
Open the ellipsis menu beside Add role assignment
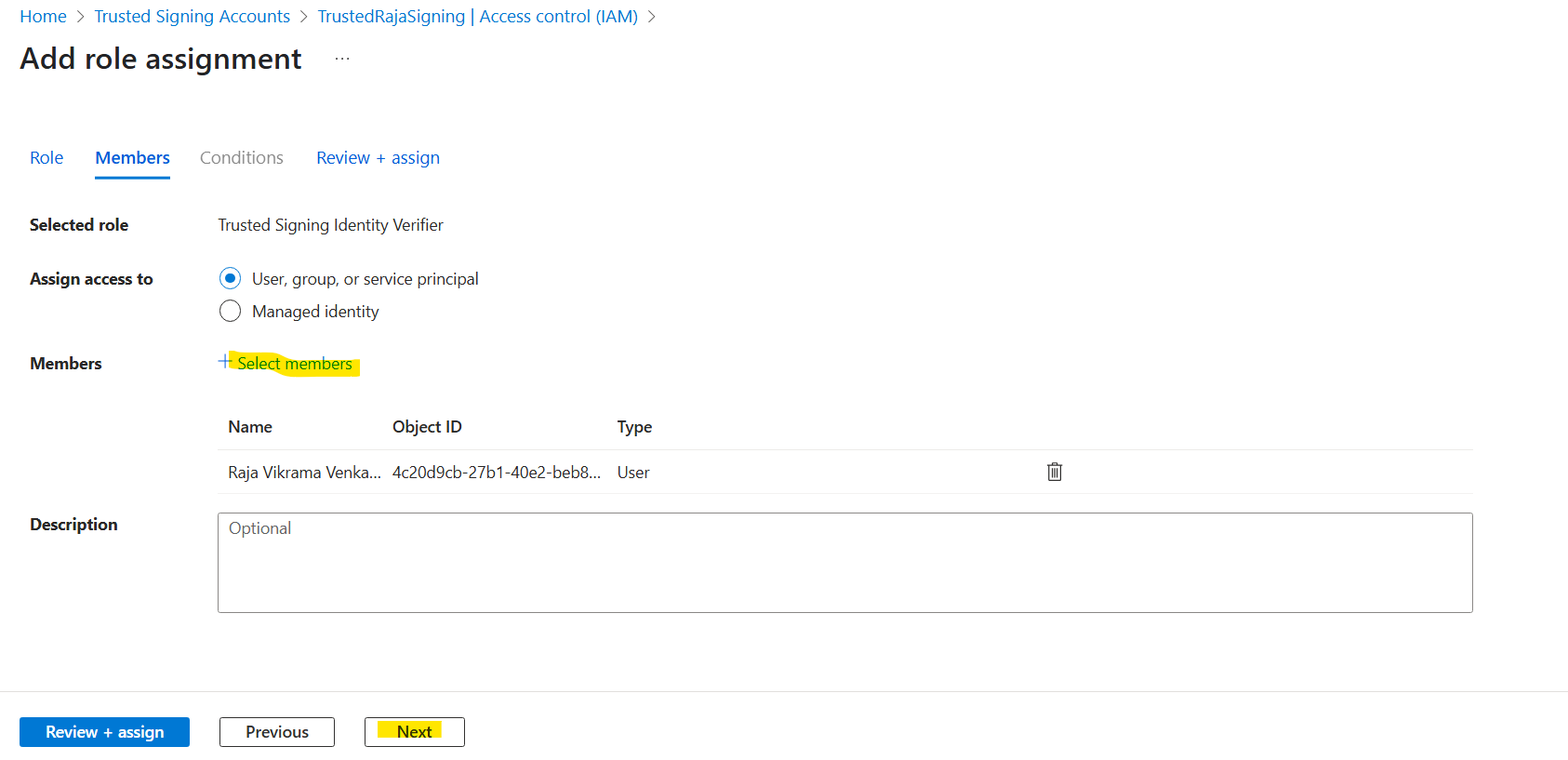[x=342, y=59]
